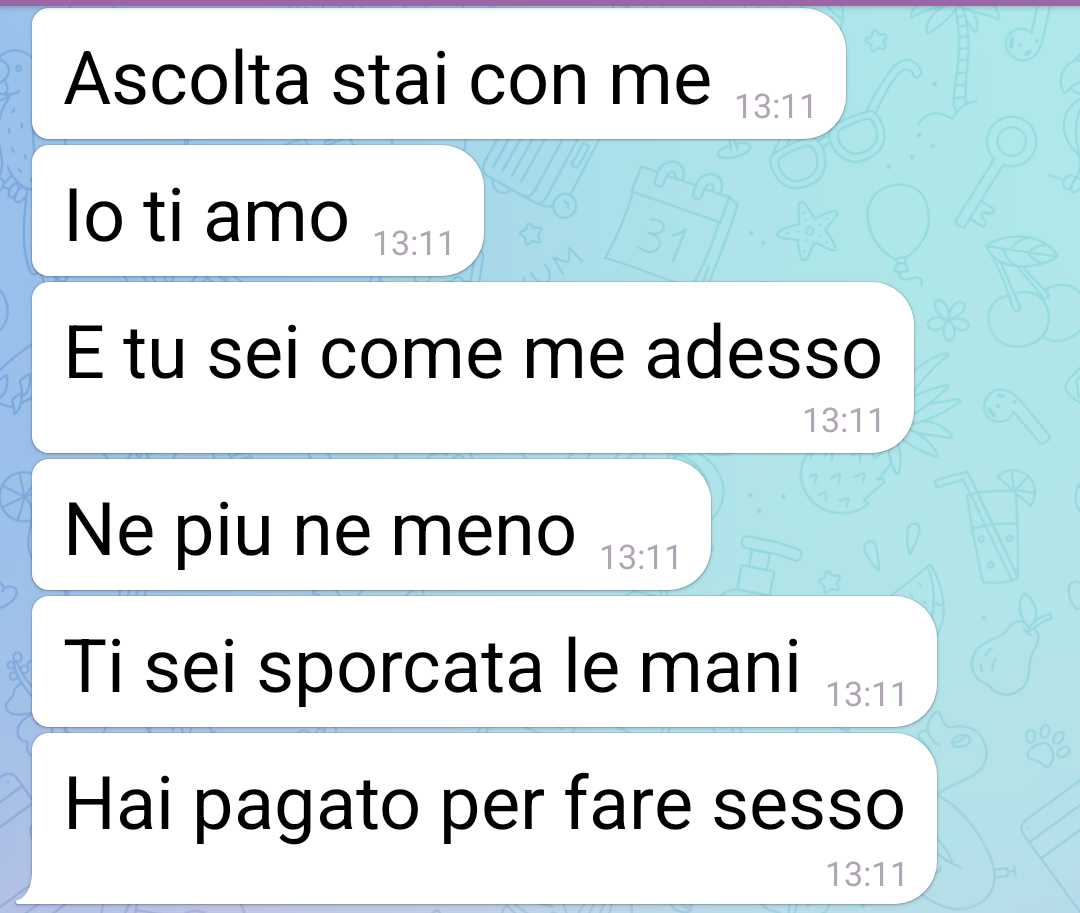Select the 'Ascolta stai con me' message
This screenshot has height=913, width=1080.
click(x=439, y=74)
